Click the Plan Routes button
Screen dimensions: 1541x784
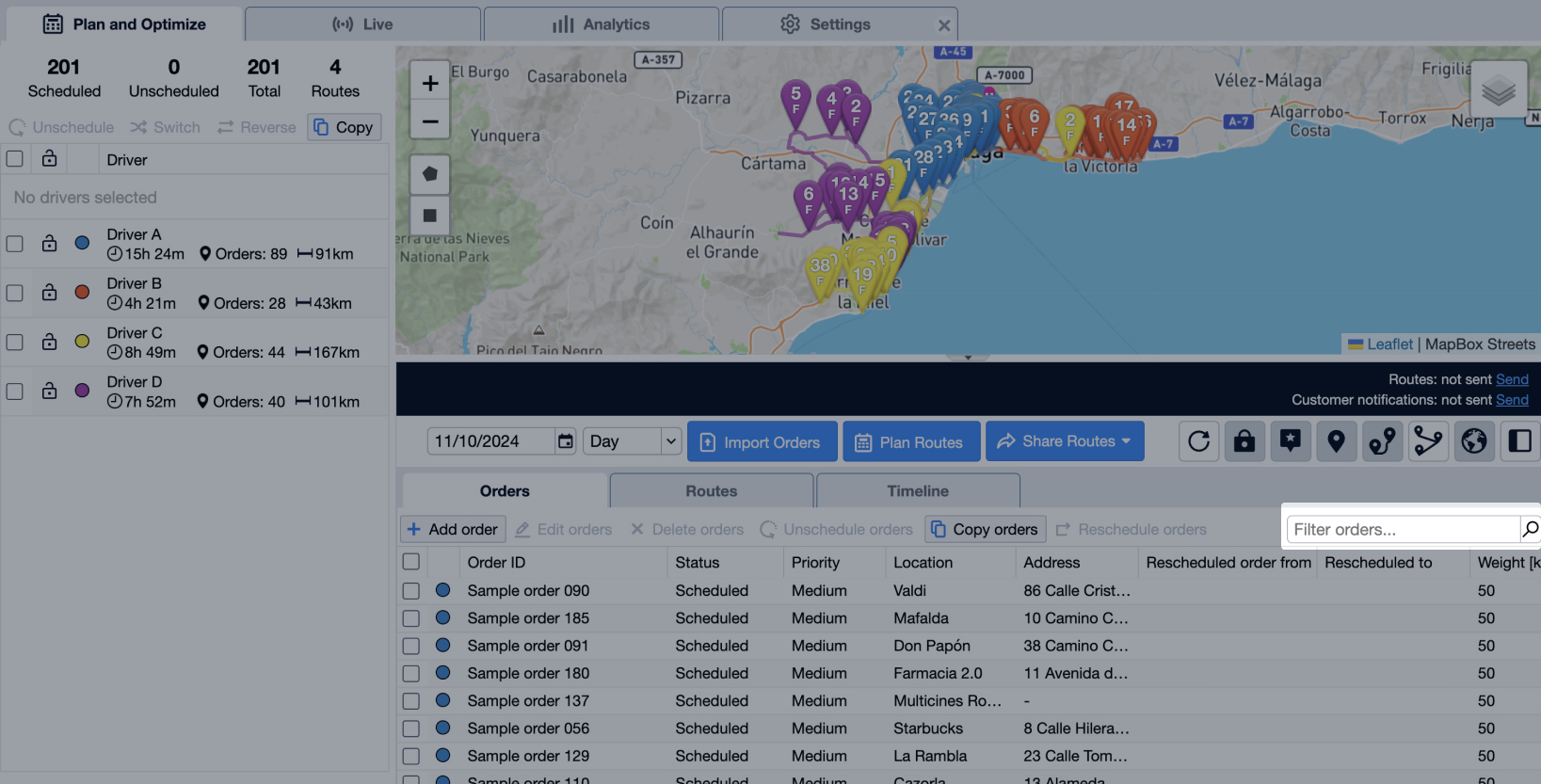910,441
